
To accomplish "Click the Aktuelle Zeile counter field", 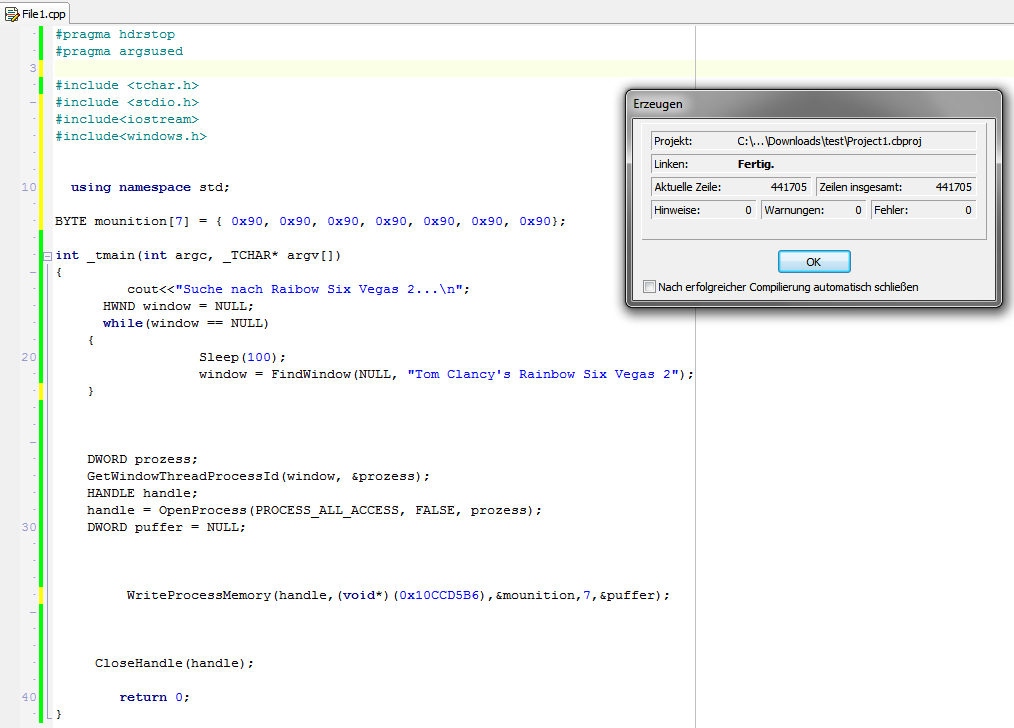I will tap(730, 187).
